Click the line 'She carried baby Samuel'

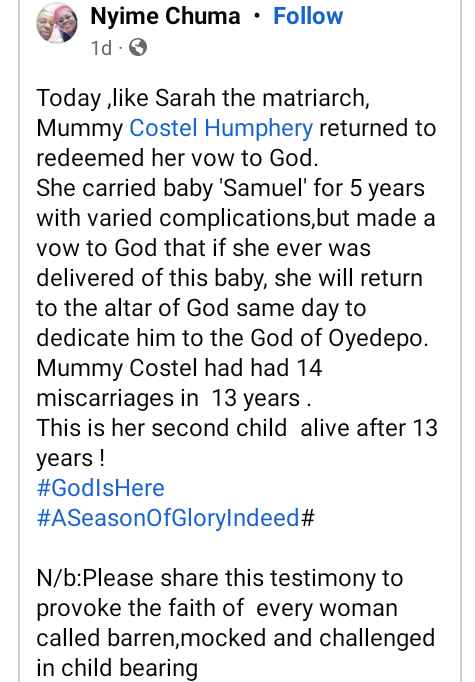click(231, 188)
